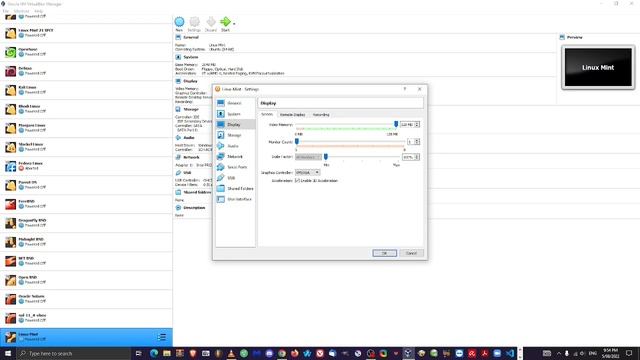Viewport: 640px width, 360px height.
Task: Click the Scale Factor percentage spinbox
Action: click(x=411, y=157)
